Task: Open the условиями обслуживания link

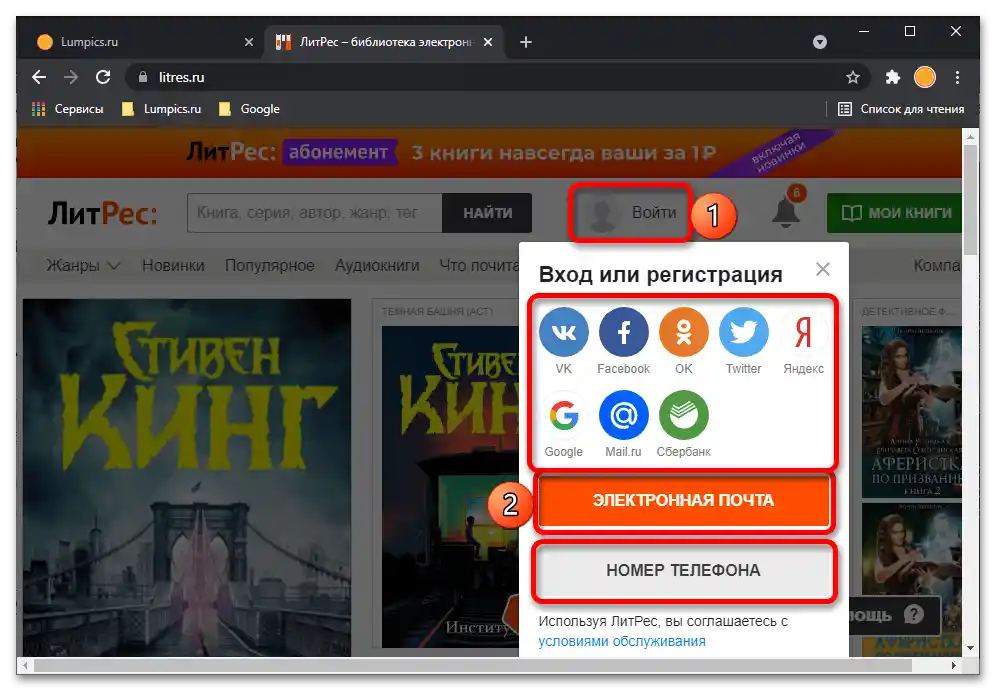Action: pos(622,641)
